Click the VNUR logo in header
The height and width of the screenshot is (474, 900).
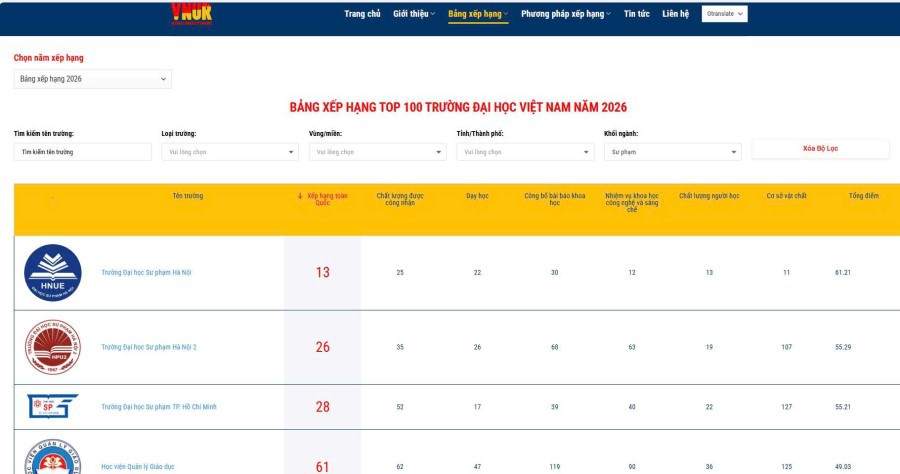pos(191,12)
